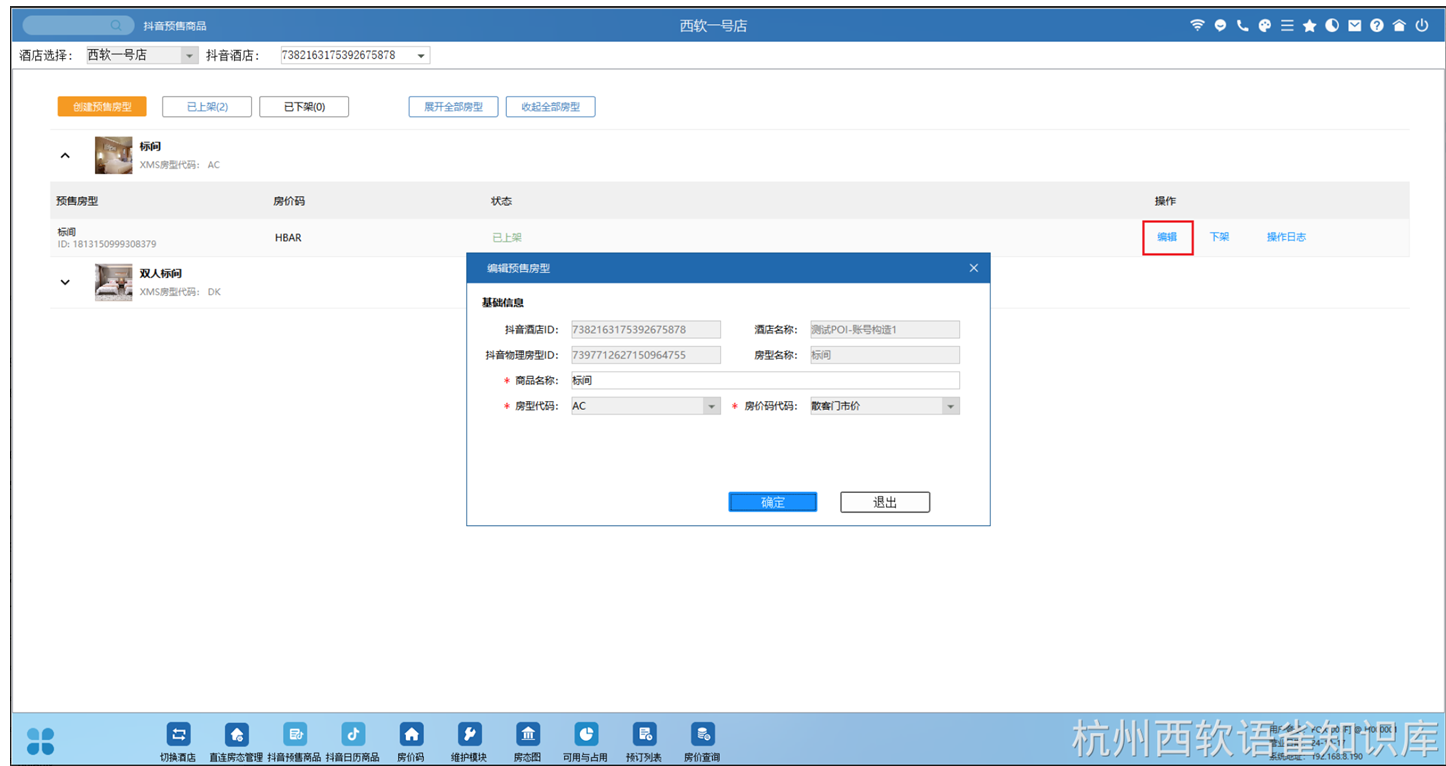Expand the 双人标间 room type row
Image resolution: width=1446 pixels, height=766 pixels.
tap(66, 283)
